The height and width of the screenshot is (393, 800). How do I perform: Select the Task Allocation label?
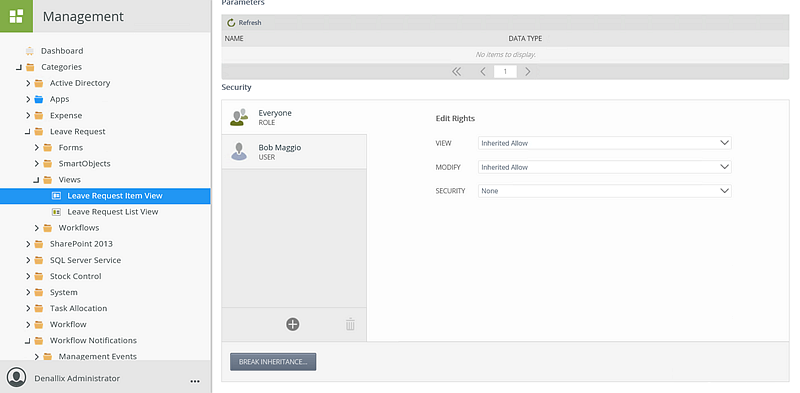(x=79, y=309)
